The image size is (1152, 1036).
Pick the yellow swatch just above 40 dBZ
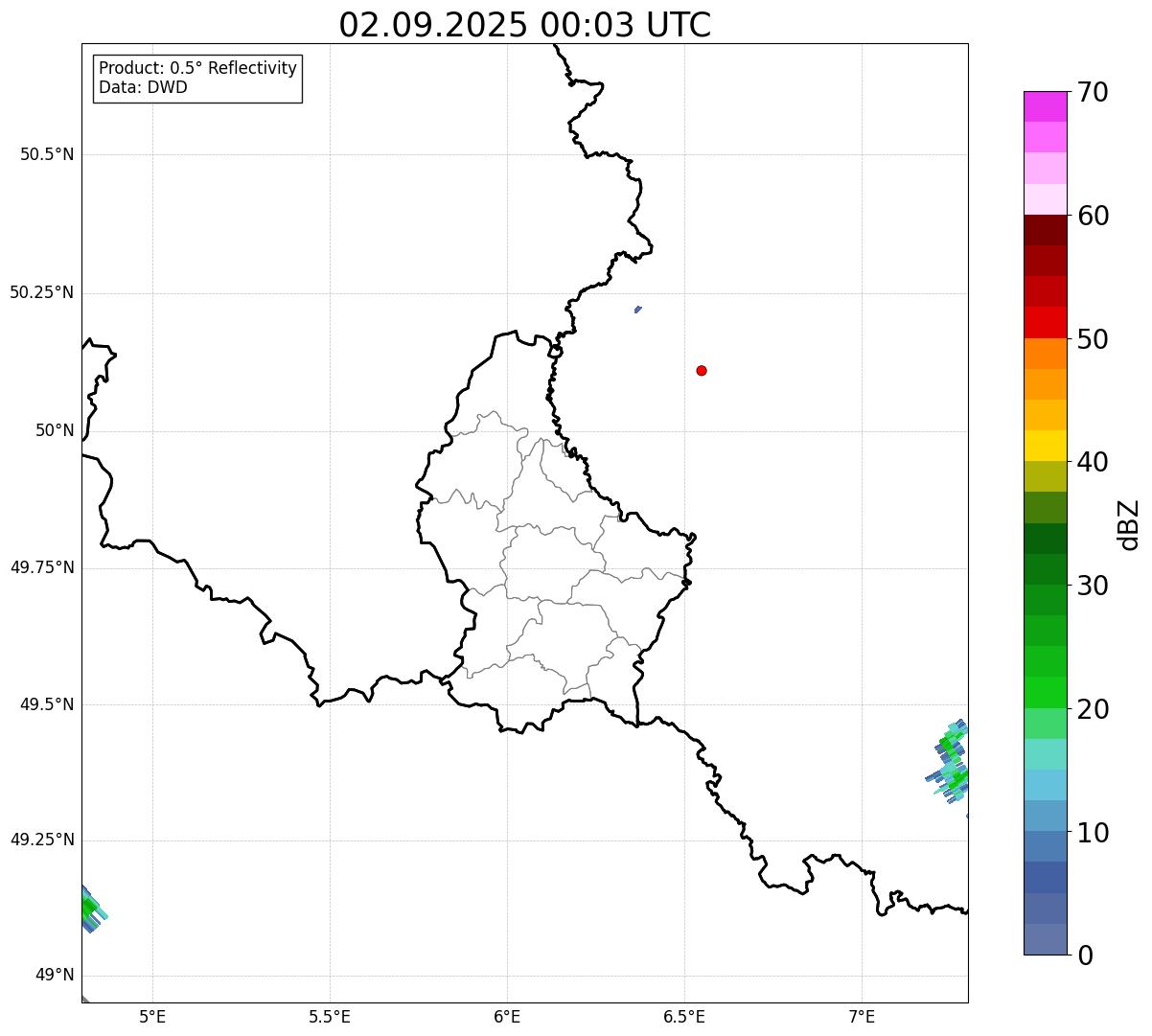tap(1045, 446)
